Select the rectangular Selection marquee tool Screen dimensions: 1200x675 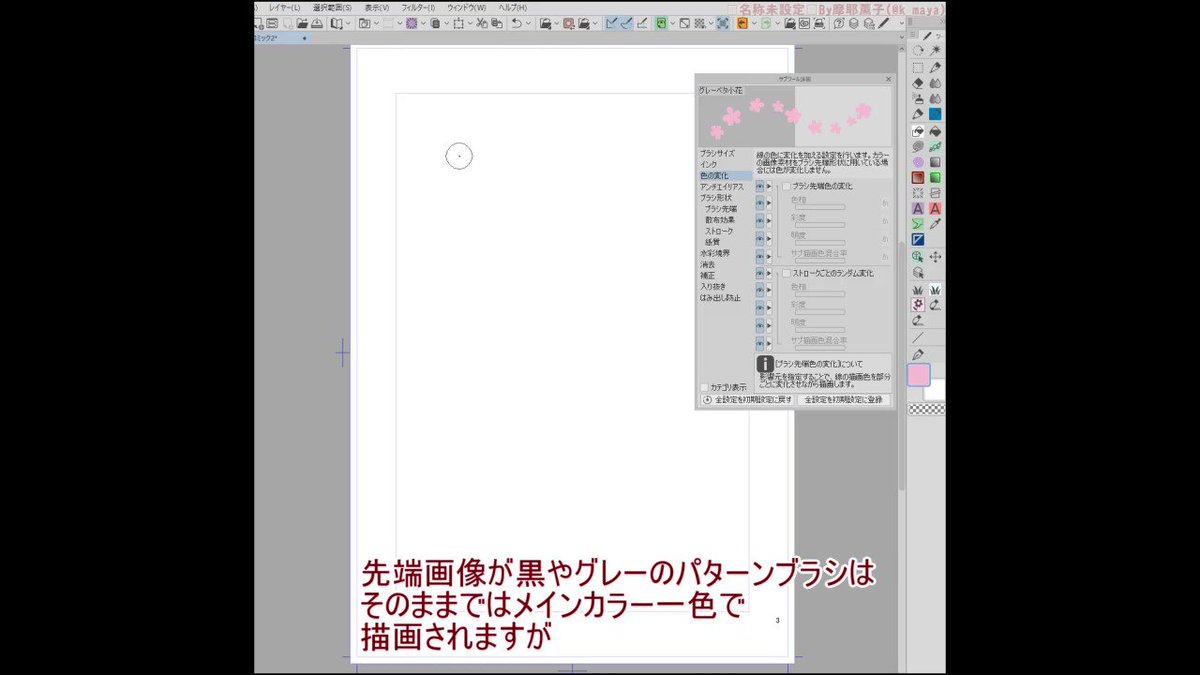pyautogui.click(x=918, y=69)
